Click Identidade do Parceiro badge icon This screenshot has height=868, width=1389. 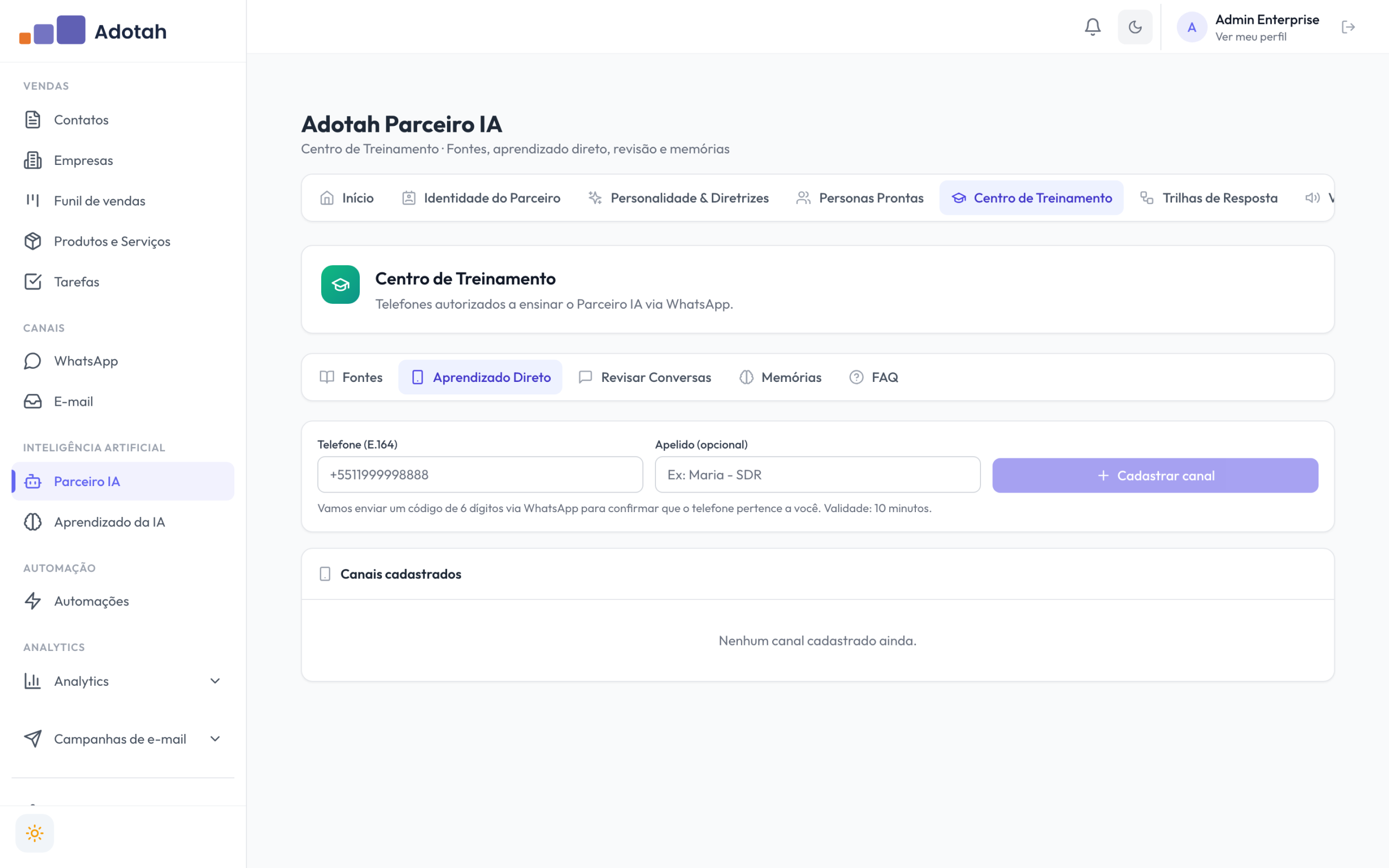pos(409,198)
